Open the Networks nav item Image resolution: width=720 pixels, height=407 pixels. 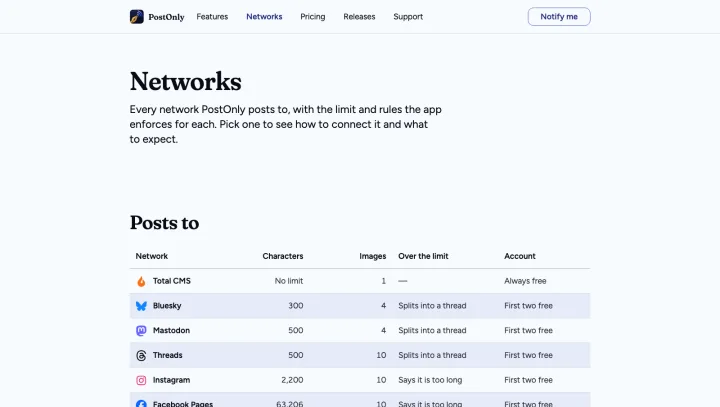pos(264,17)
